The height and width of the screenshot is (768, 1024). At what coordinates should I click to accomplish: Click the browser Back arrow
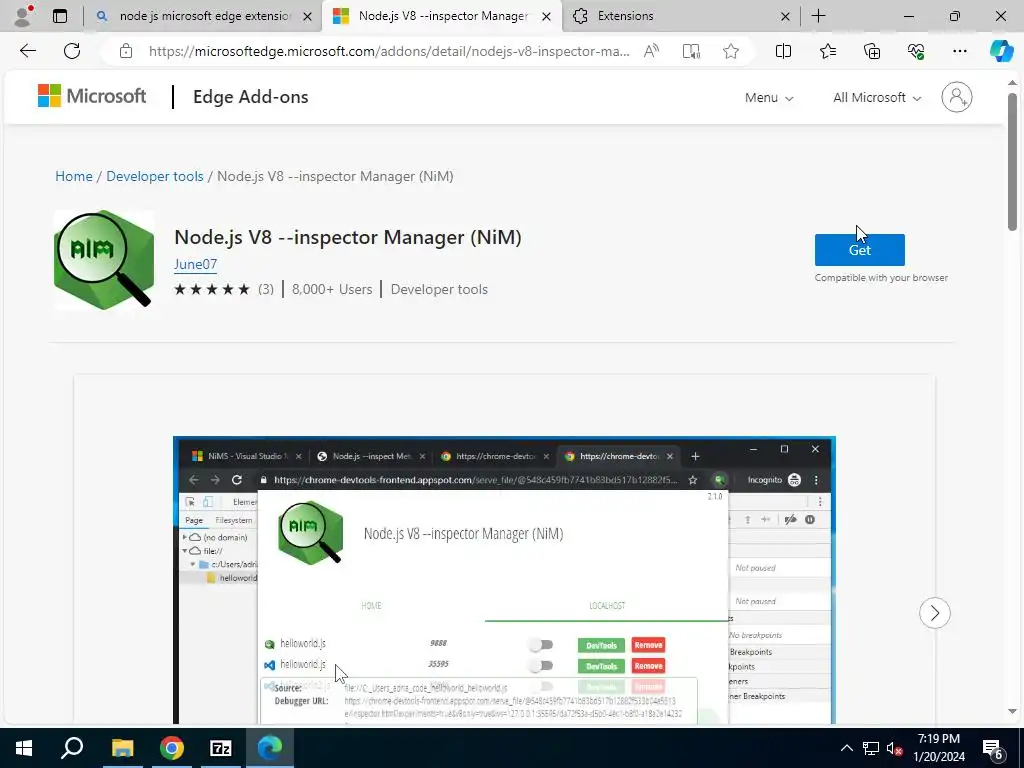[x=27, y=51]
